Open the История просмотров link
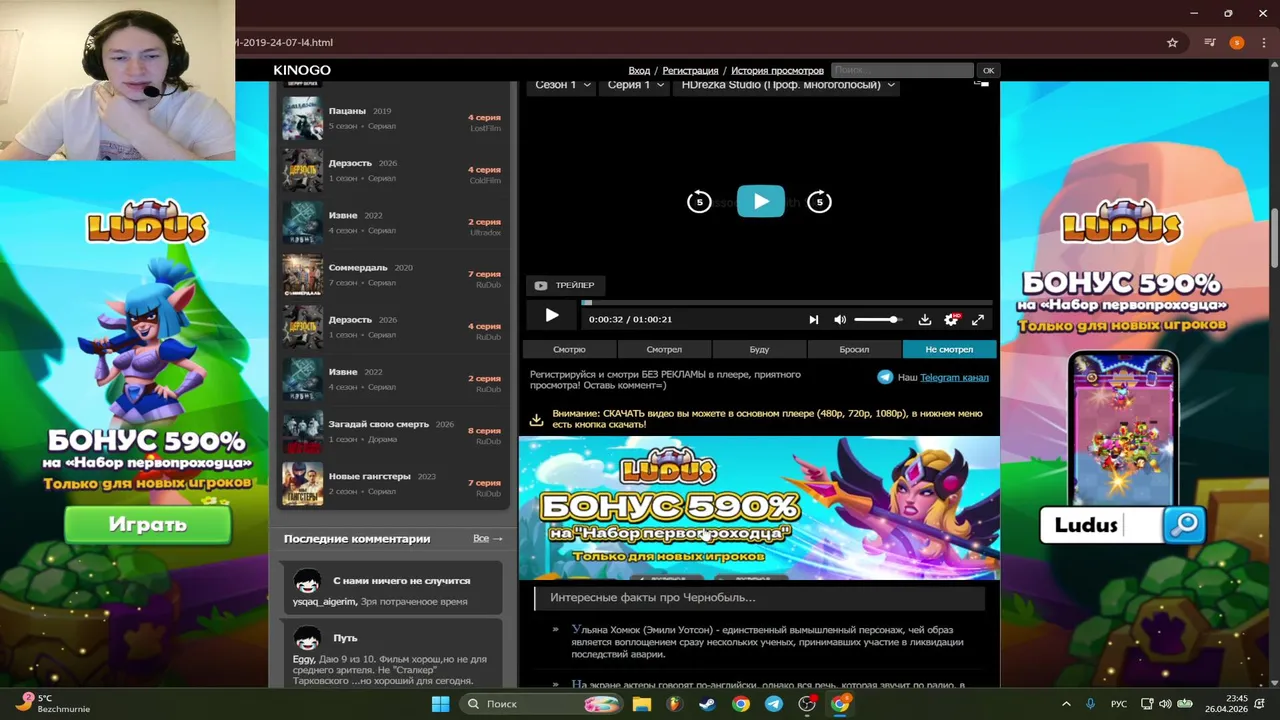Screen dimensions: 1280x720 pyautogui.click(x=777, y=70)
